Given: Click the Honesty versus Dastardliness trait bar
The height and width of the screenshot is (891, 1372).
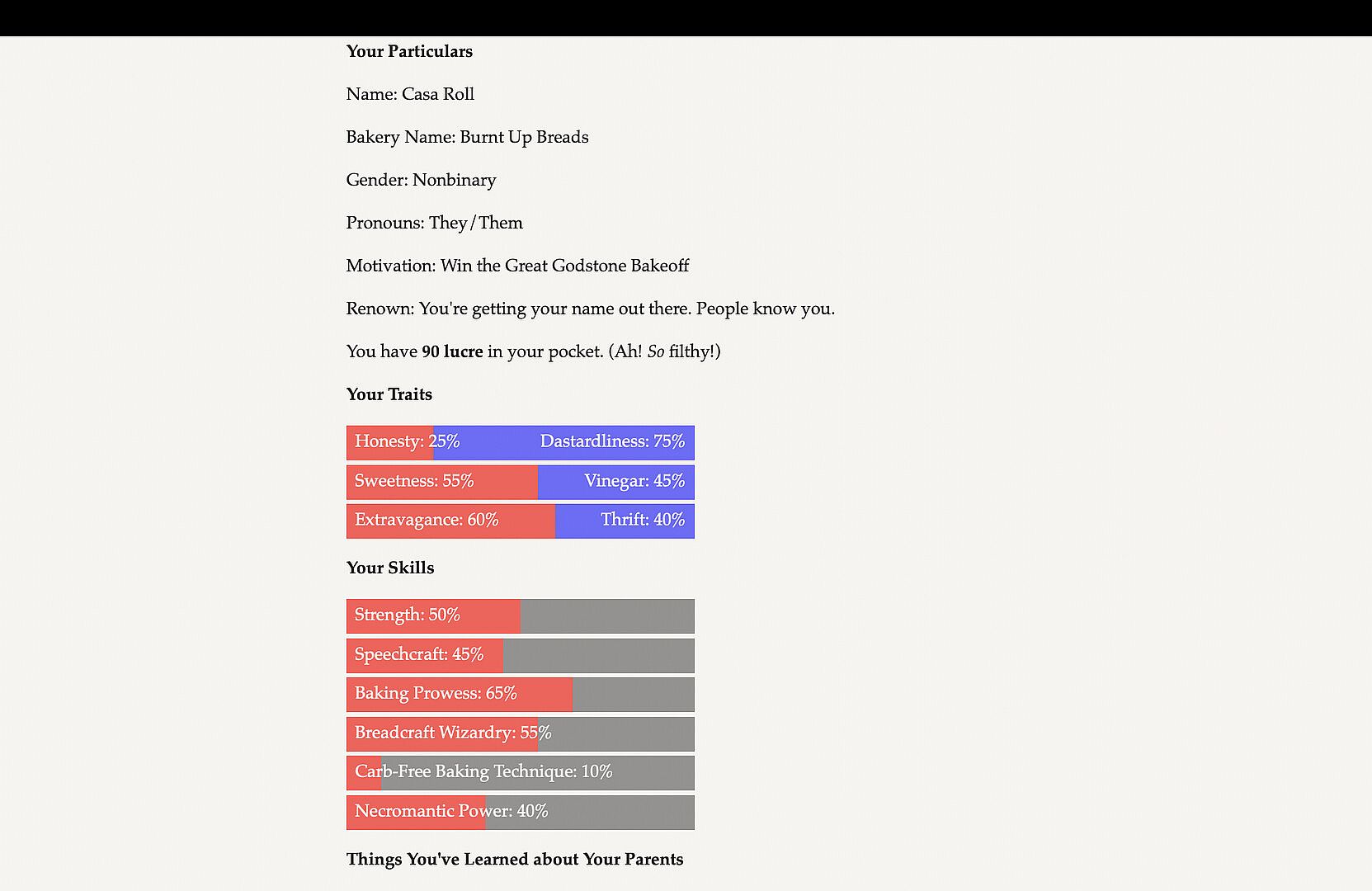Looking at the screenshot, I should pyautogui.click(x=520, y=442).
